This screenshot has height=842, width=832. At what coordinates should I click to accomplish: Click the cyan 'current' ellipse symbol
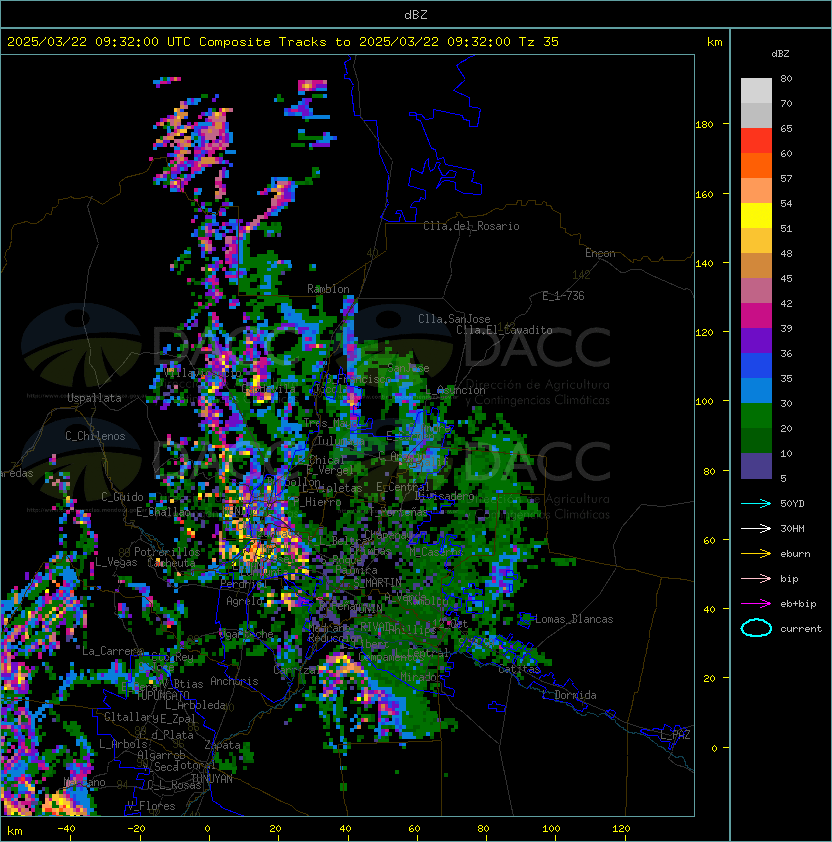click(x=756, y=628)
